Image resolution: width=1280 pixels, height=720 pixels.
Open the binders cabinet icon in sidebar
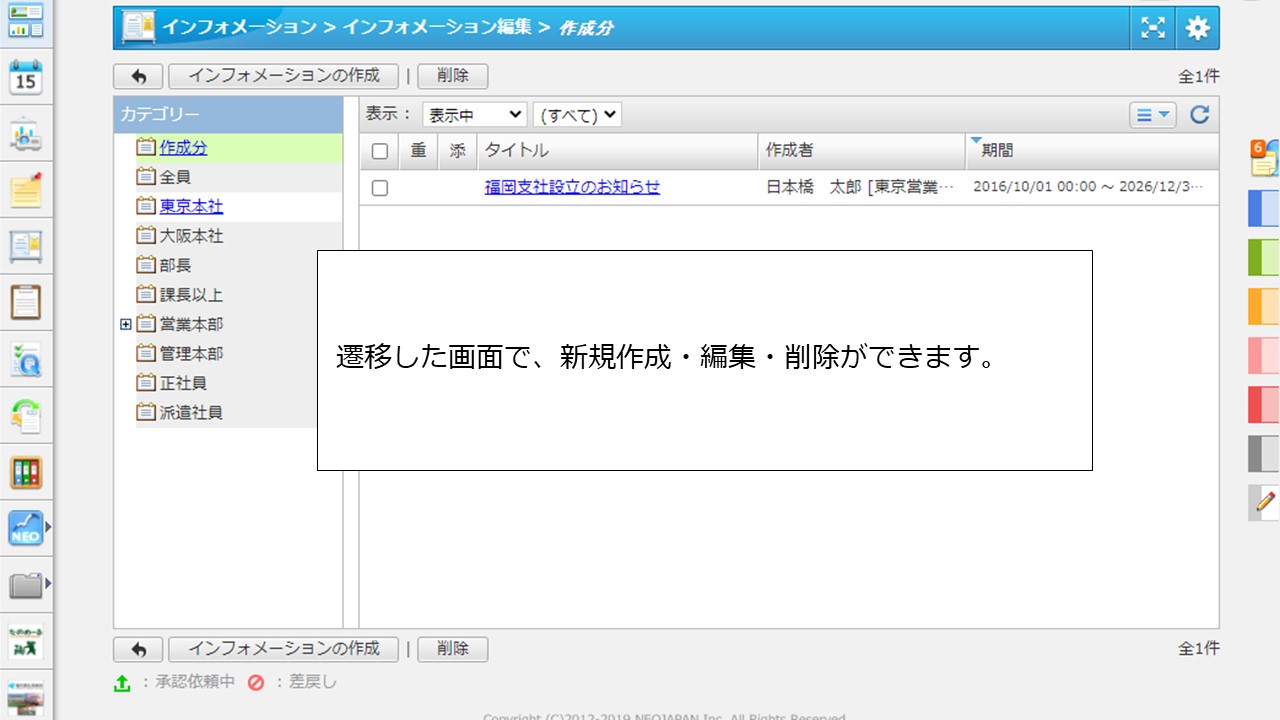(x=26, y=472)
